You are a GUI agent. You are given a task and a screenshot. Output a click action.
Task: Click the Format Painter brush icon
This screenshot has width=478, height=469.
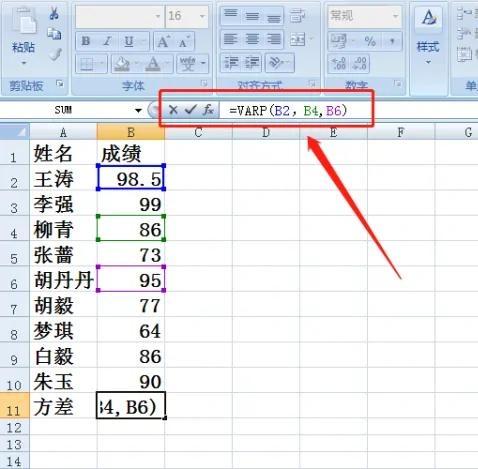[55, 54]
